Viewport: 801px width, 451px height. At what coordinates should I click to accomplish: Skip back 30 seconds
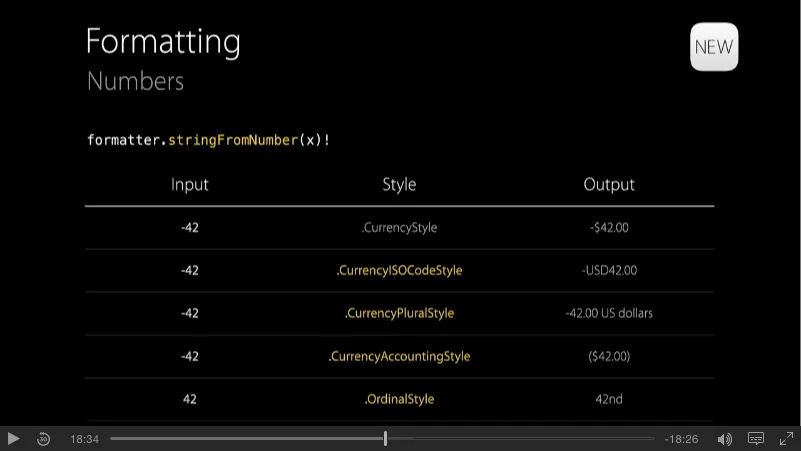(x=44, y=438)
